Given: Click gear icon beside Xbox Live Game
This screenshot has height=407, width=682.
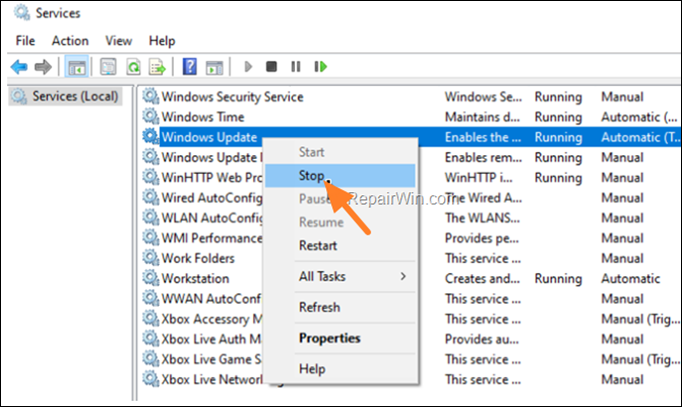Looking at the screenshot, I should (x=150, y=359).
